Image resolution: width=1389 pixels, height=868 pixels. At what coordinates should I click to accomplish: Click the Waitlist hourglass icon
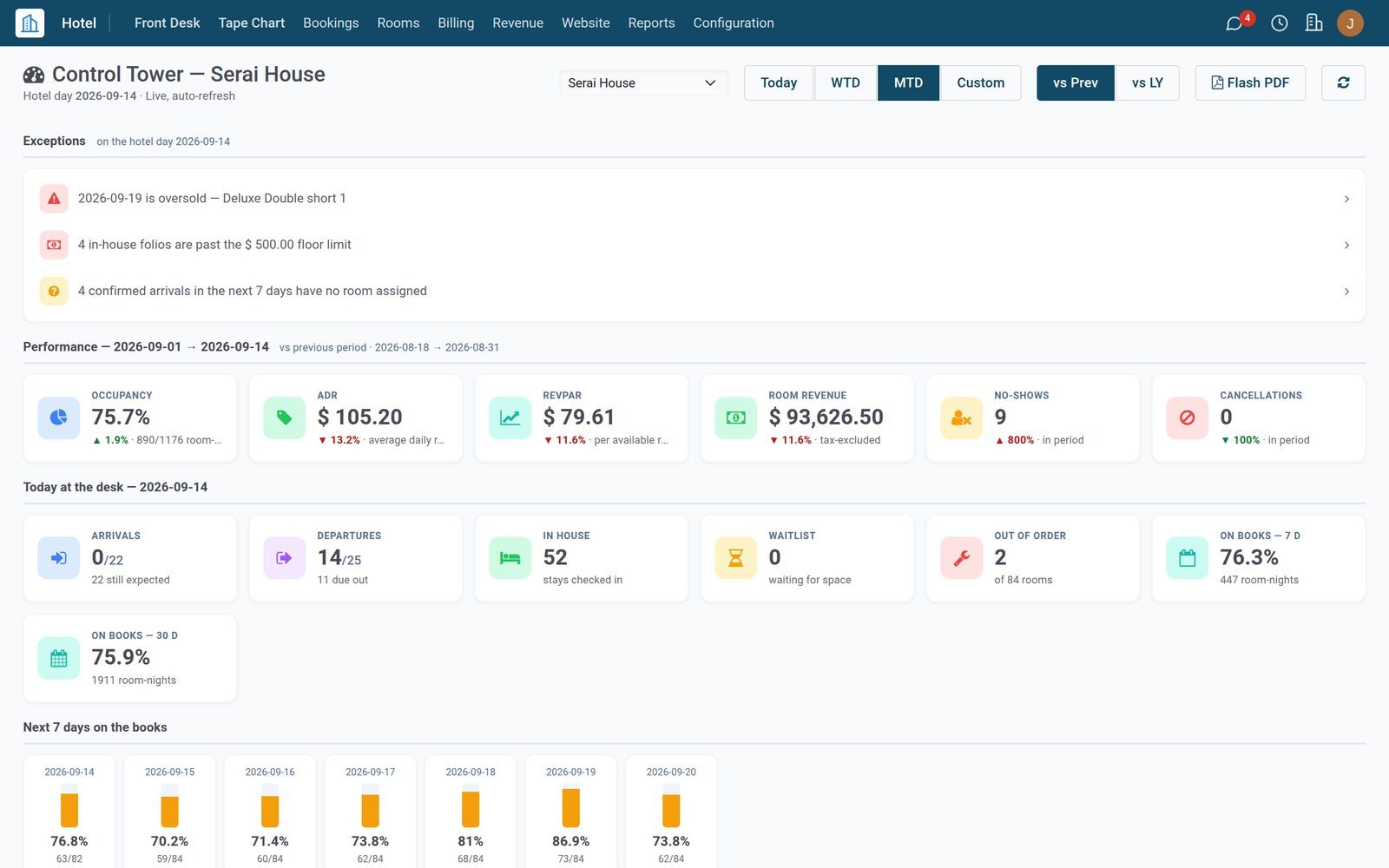736,558
